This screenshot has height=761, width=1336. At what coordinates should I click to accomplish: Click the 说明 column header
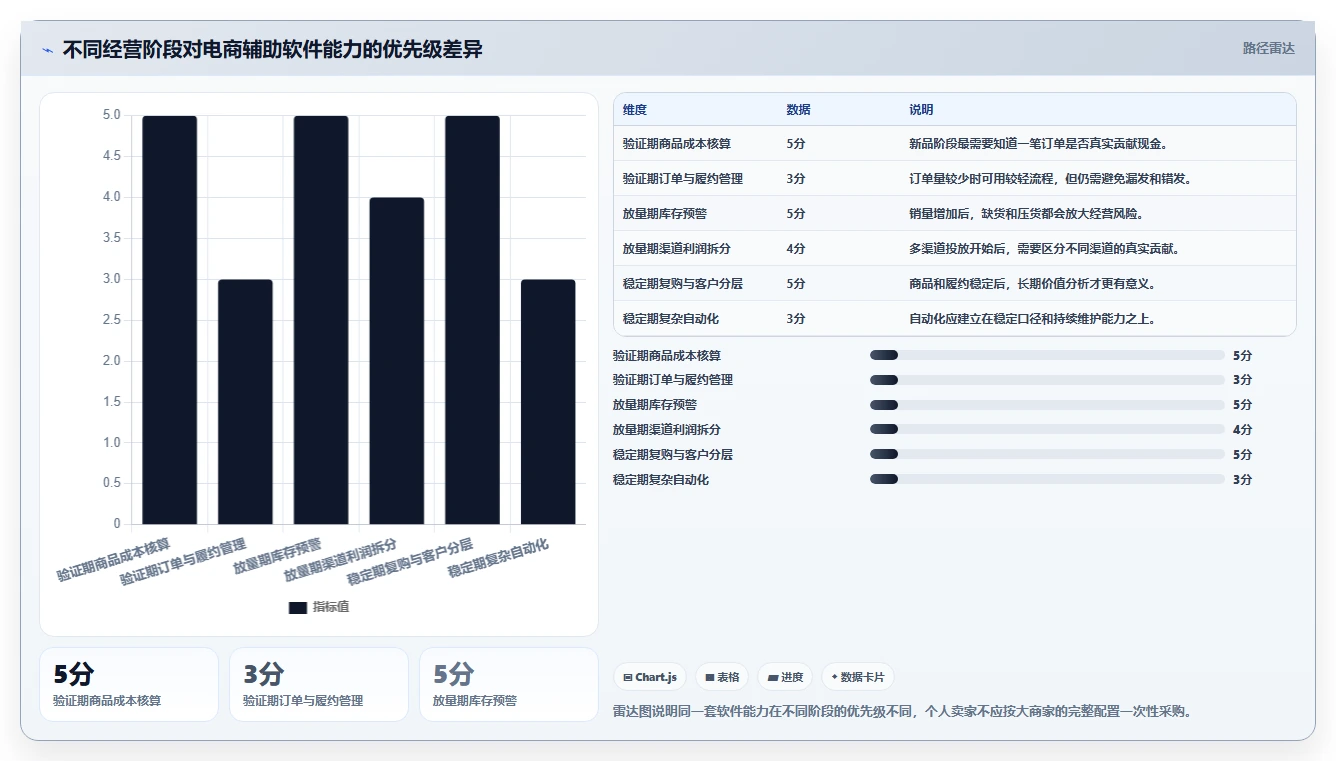921,110
